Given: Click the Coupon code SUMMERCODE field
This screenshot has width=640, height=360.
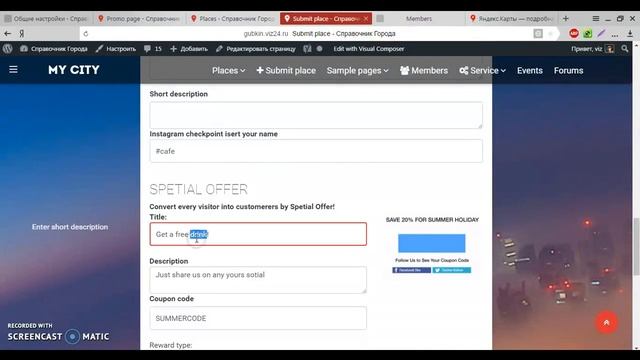Looking at the screenshot, I should tap(258, 318).
